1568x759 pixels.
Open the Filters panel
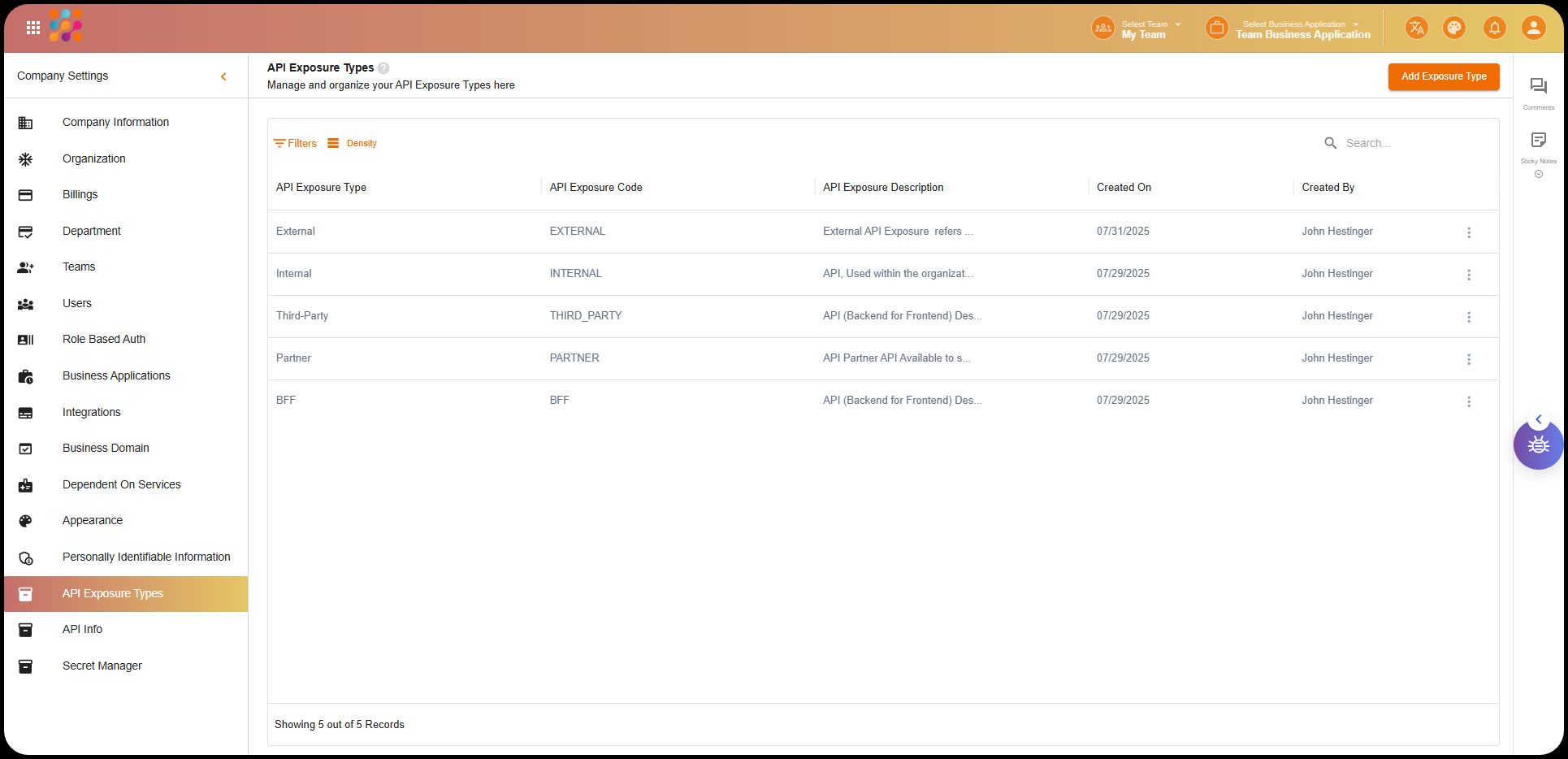(x=296, y=143)
